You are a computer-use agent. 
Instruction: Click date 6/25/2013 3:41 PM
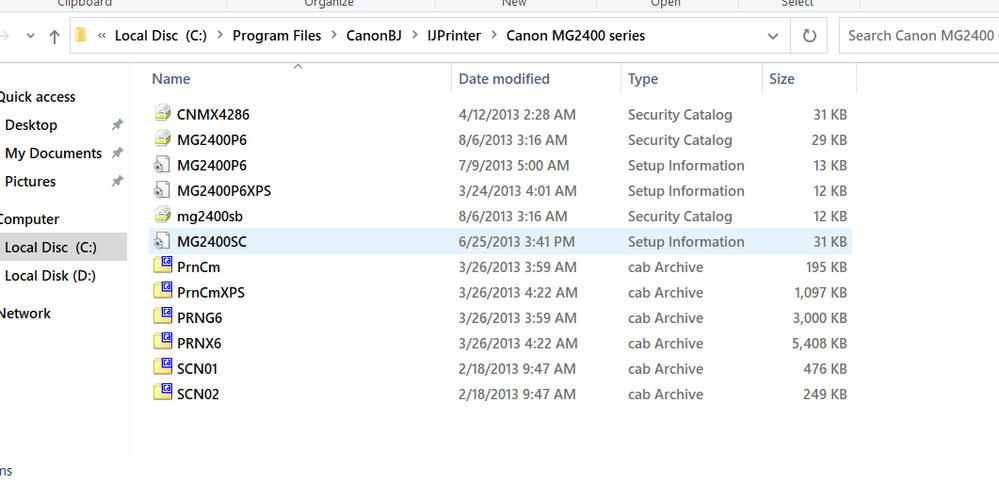click(x=517, y=242)
